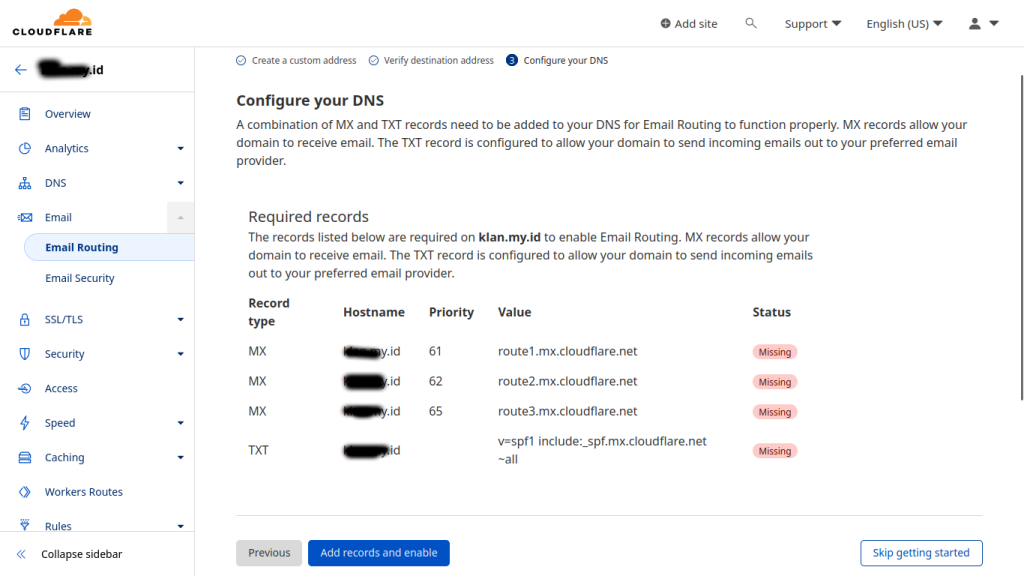
Task: Click route3.mx.cloudflare.net value
Action: 568,411
